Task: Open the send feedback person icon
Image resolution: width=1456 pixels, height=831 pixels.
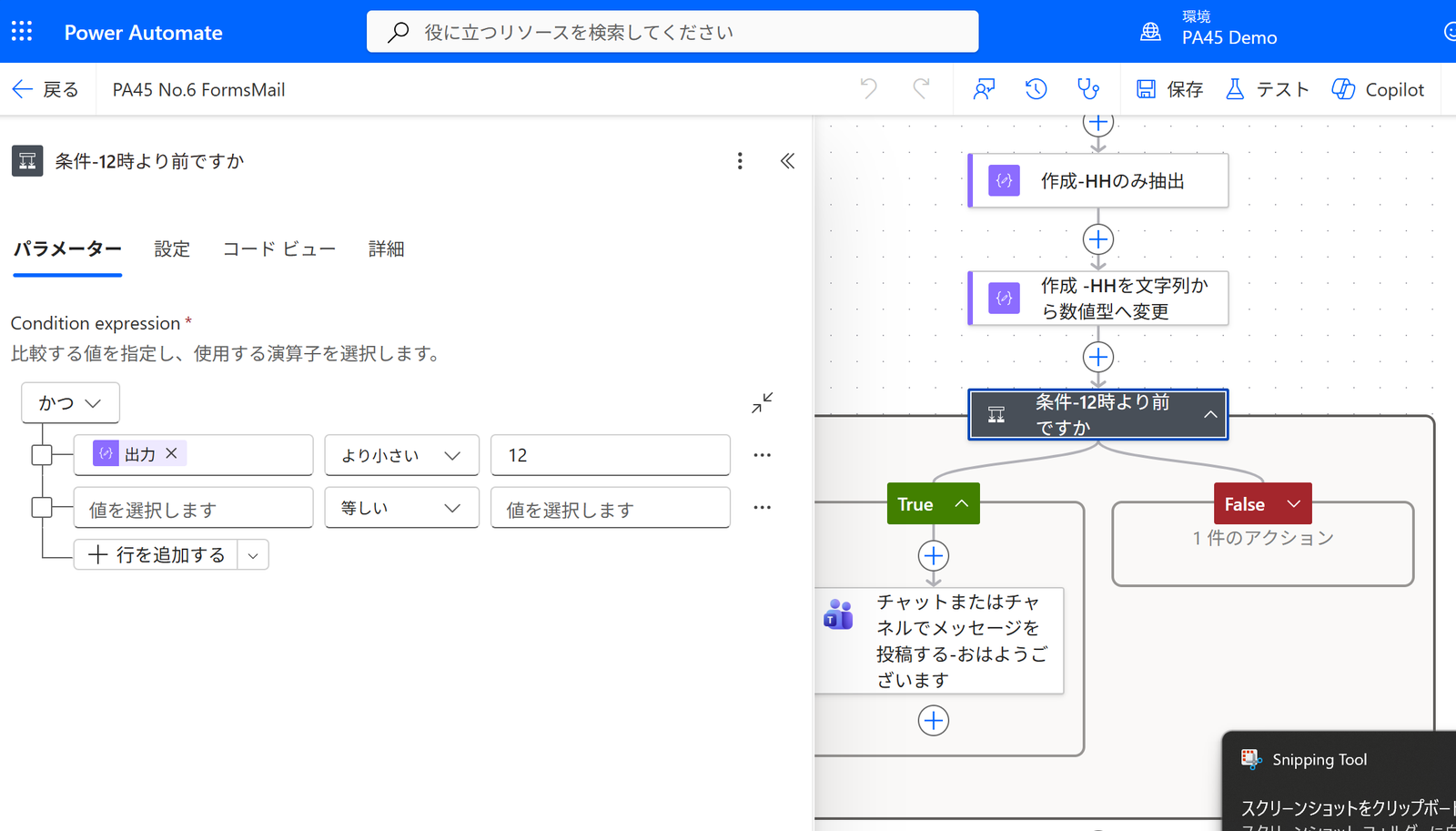Action: coord(984,89)
